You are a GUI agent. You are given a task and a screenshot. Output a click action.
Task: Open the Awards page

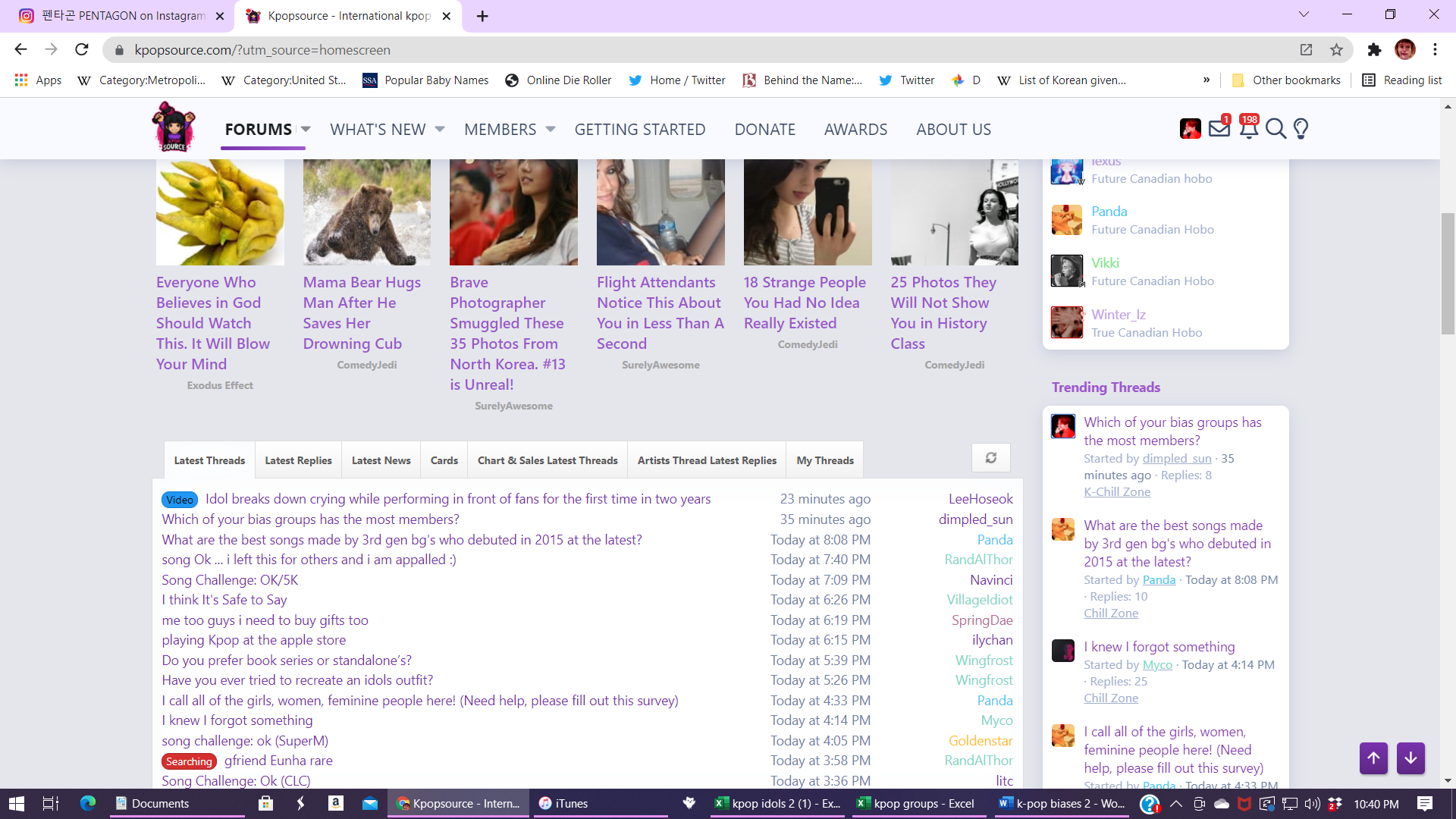(855, 130)
